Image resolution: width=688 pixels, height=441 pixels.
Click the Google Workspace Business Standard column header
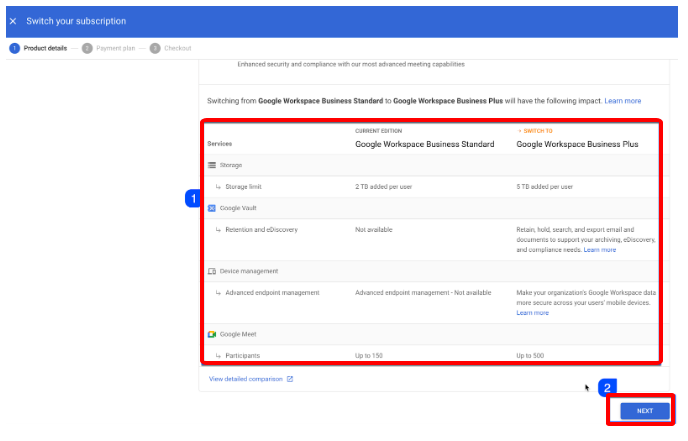point(424,144)
